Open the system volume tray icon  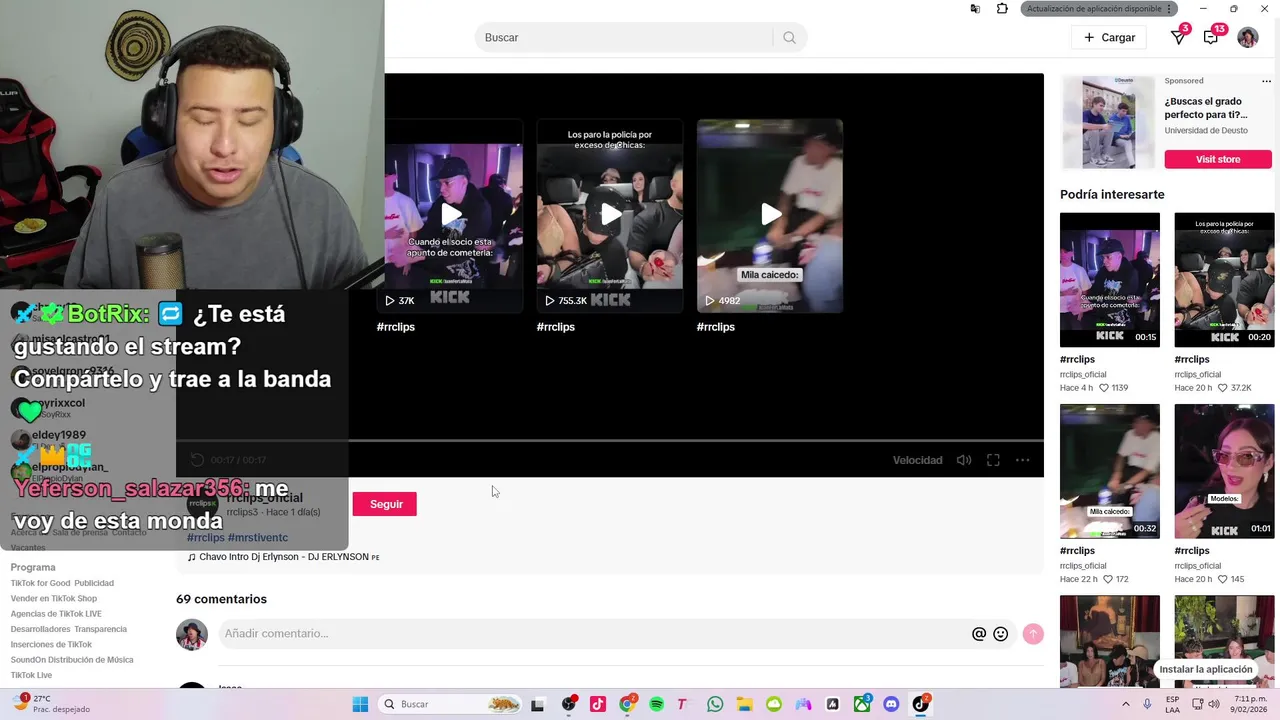(x=1214, y=704)
